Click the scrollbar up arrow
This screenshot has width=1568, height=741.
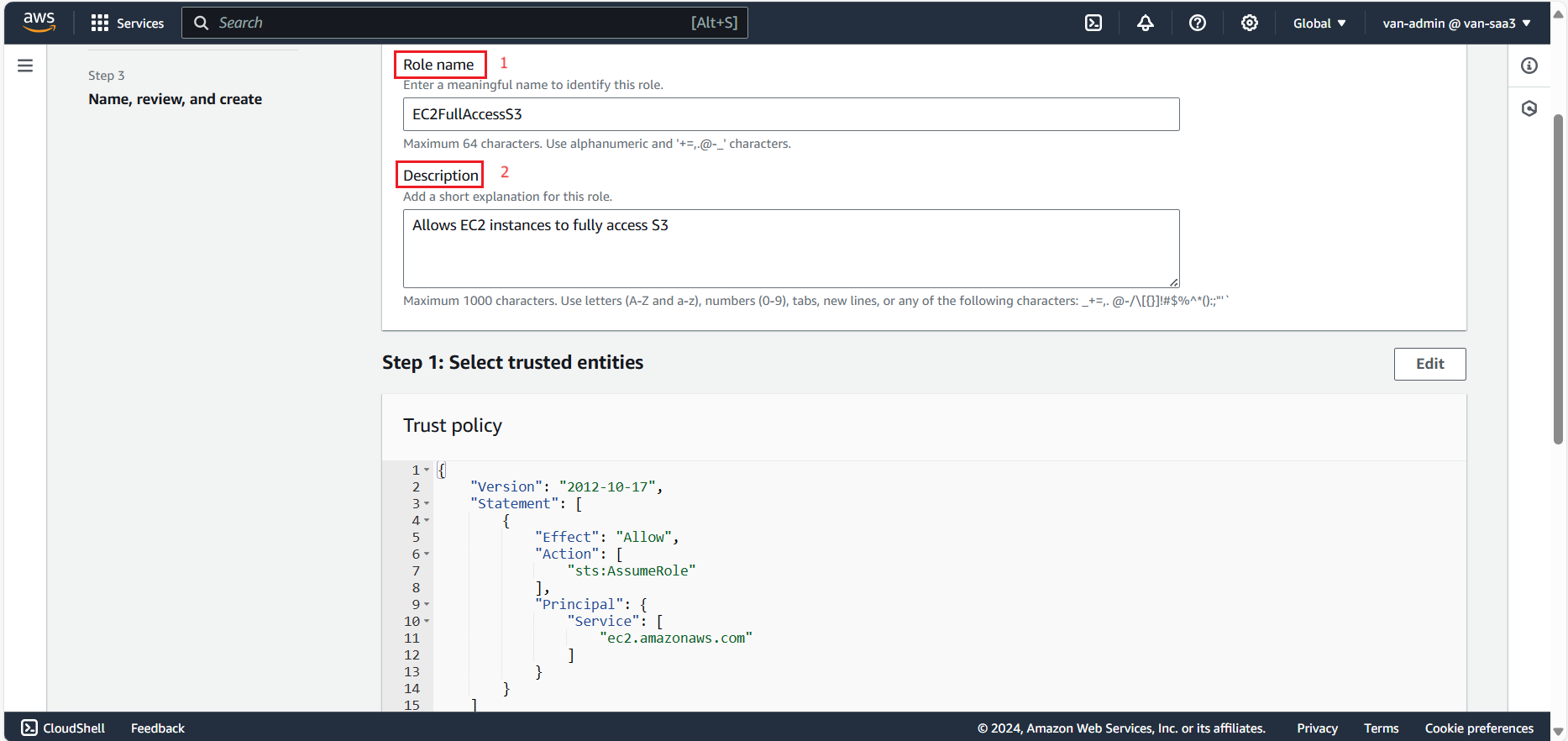(x=1559, y=14)
